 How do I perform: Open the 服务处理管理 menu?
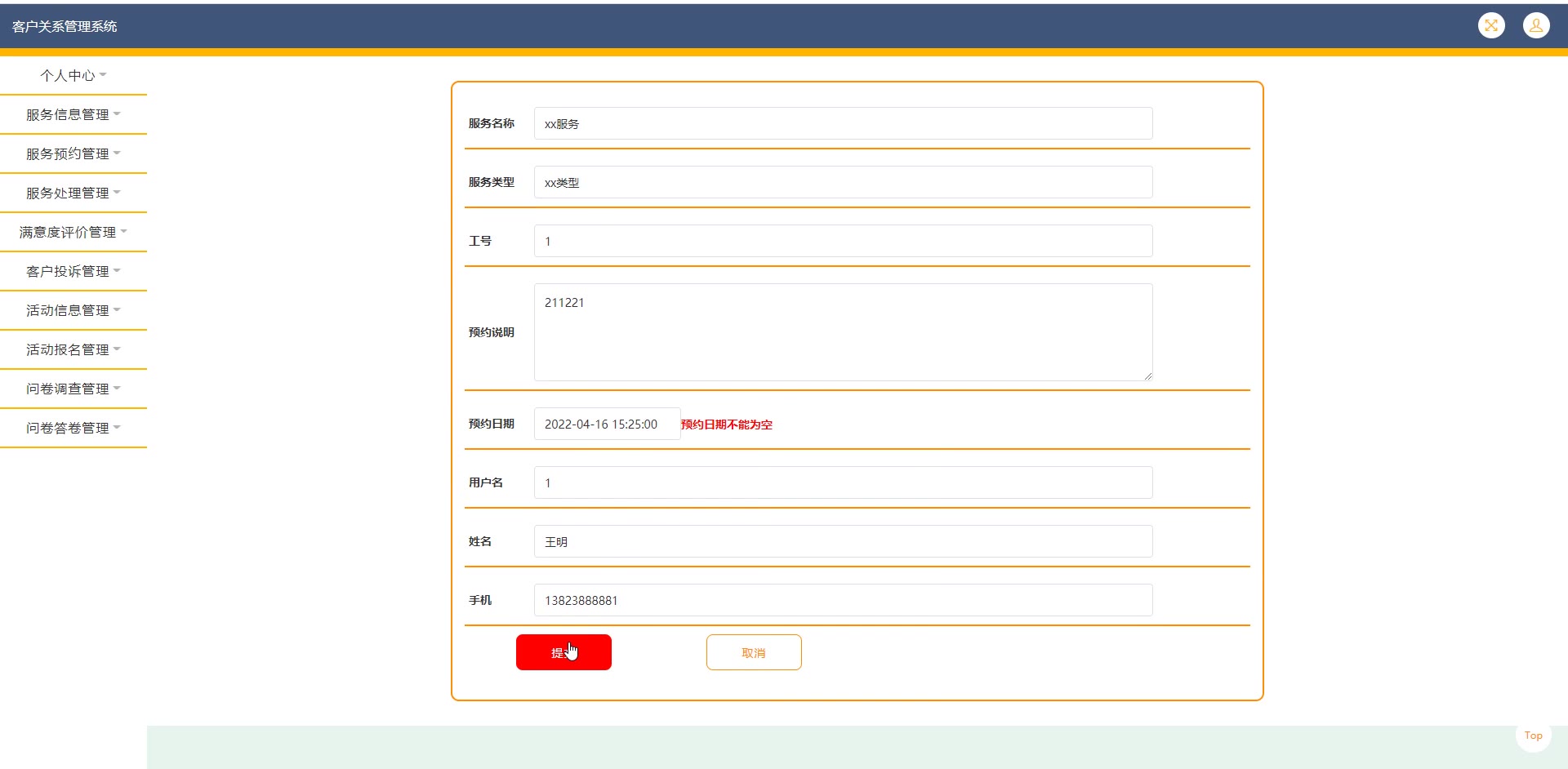coord(73,193)
